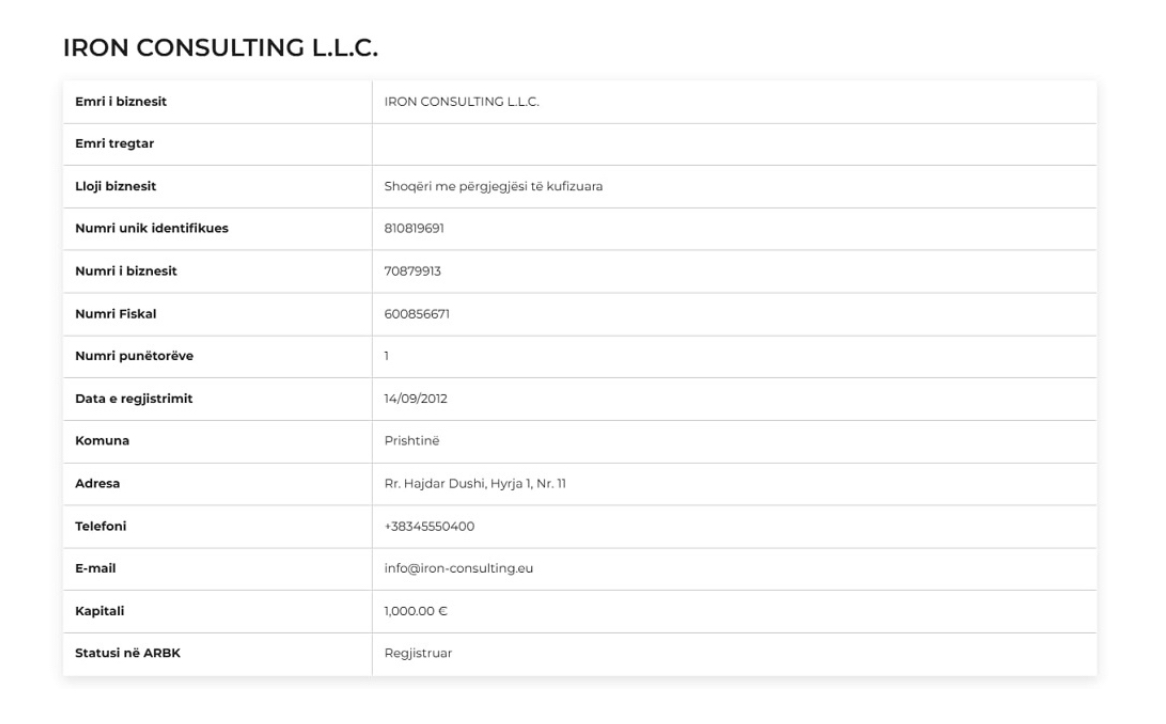
Task: Click the Komuna value Prishtinë
Action: (x=411, y=441)
